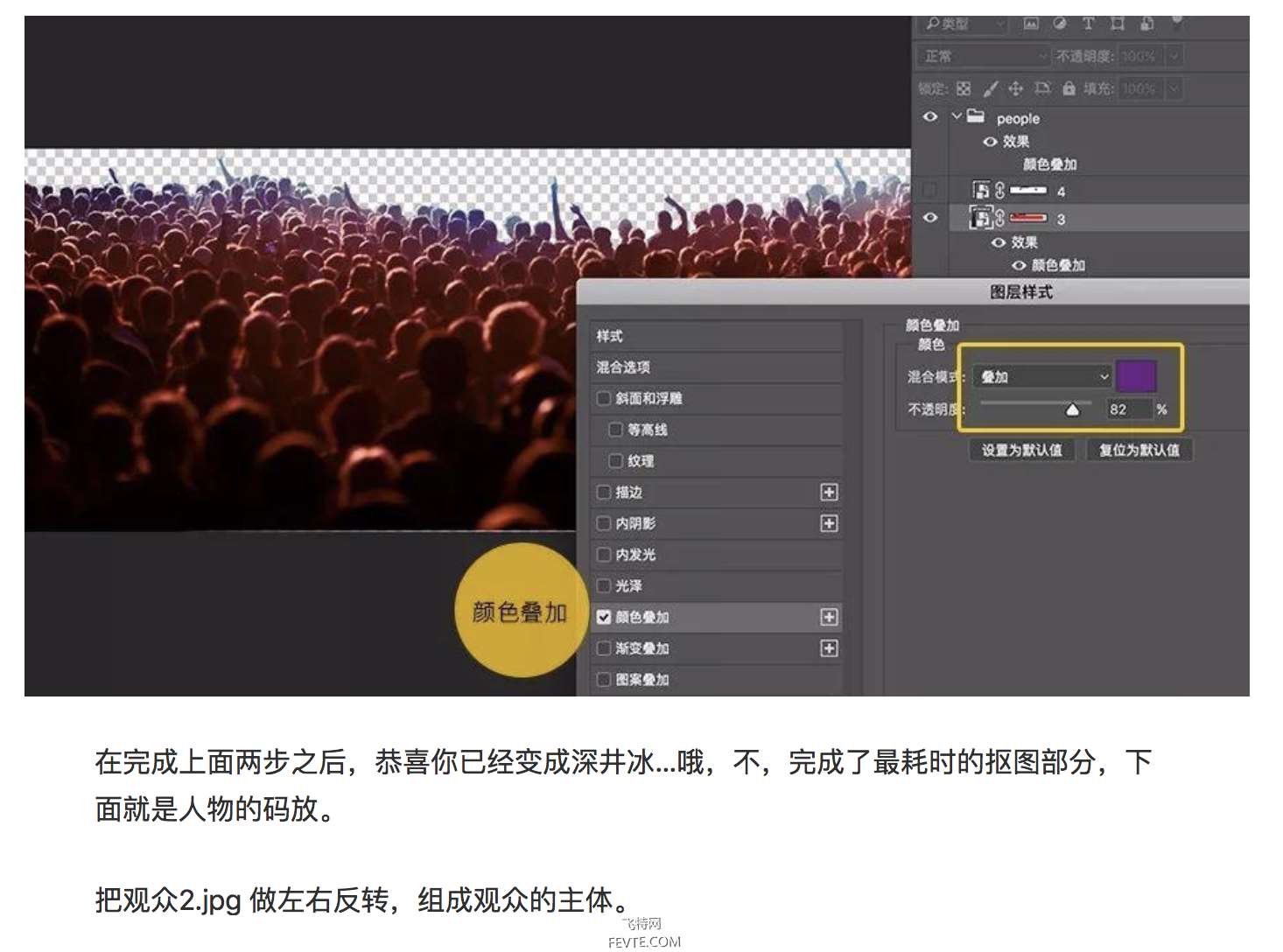
Task: Click the 图层样式 dialog title
Action: [x=1021, y=292]
